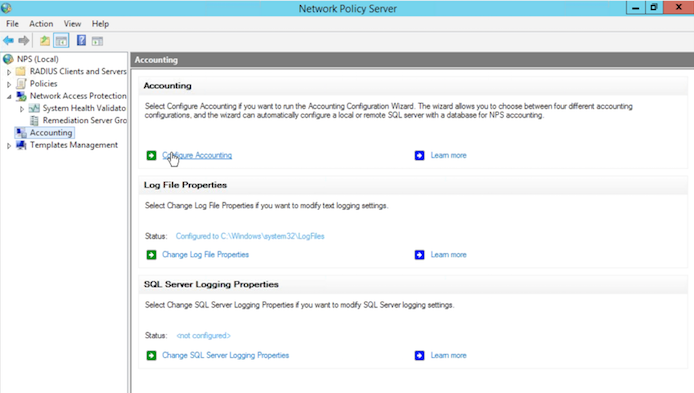Viewport: 694px width, 393px height.
Task: Click the Policies node icon
Action: click(x=21, y=83)
